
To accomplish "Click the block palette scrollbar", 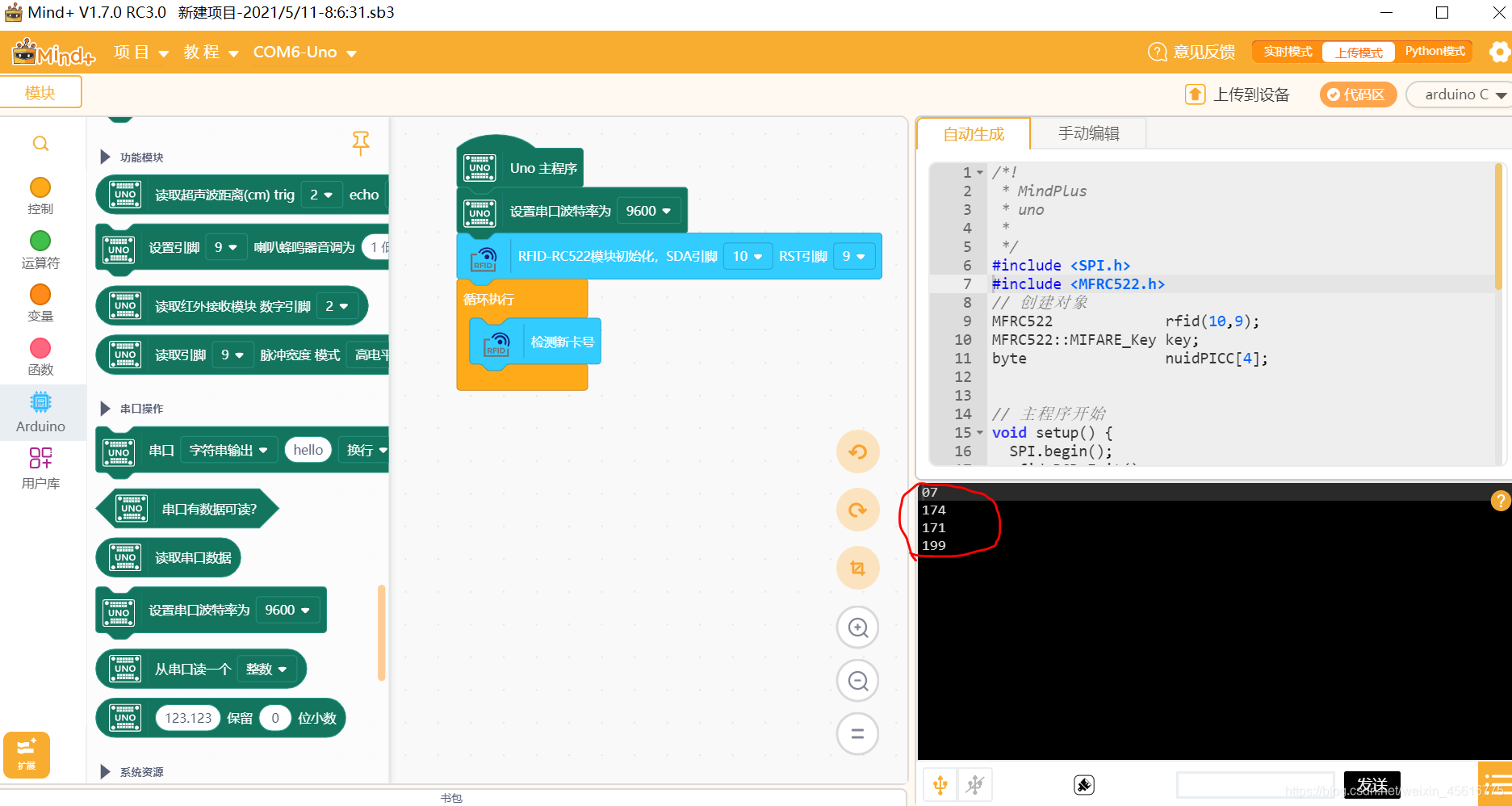I will point(382,632).
